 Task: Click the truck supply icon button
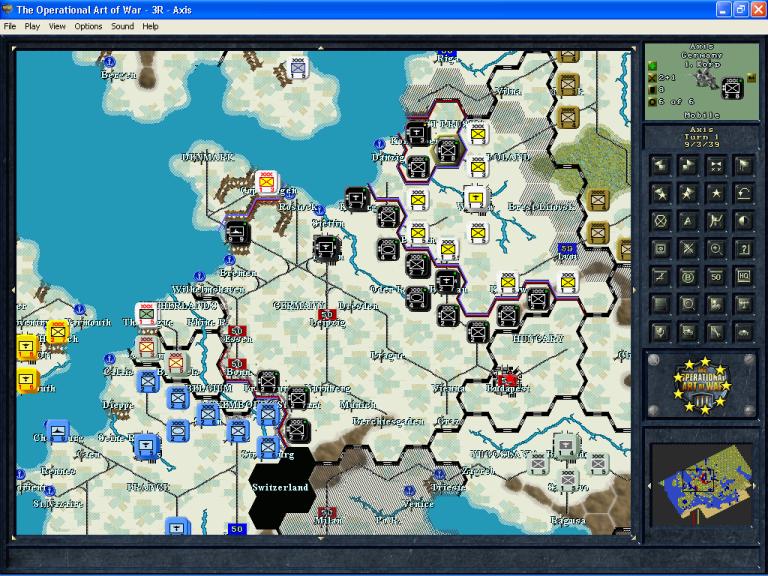tap(688, 333)
